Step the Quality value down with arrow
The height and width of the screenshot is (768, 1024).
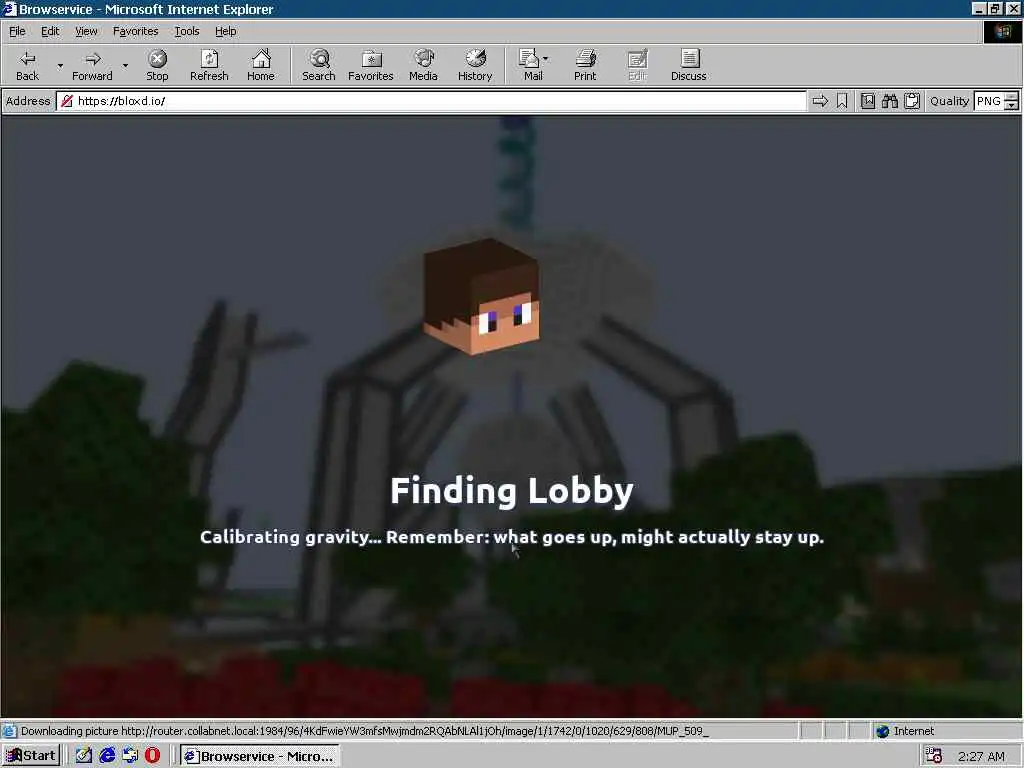pos(1012,106)
